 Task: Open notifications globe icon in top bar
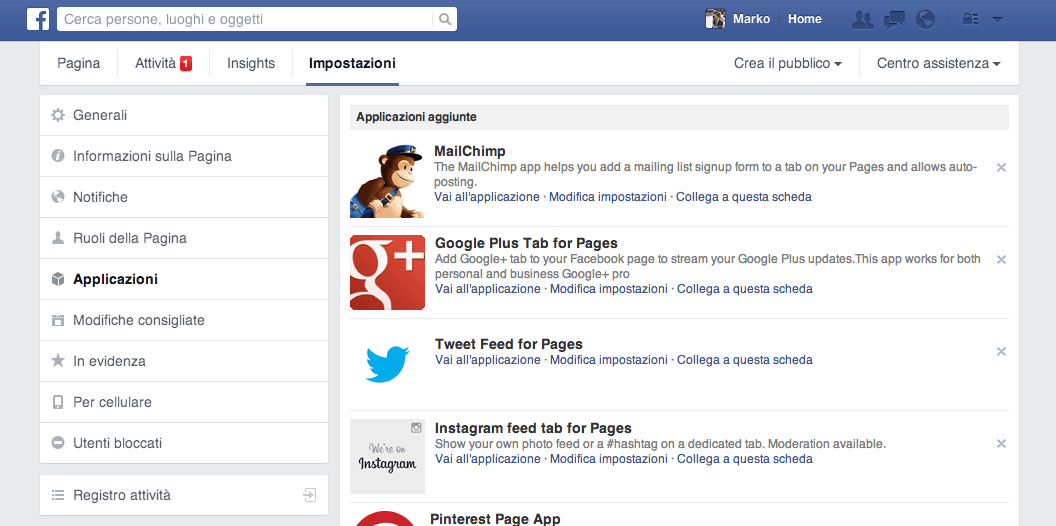925,20
